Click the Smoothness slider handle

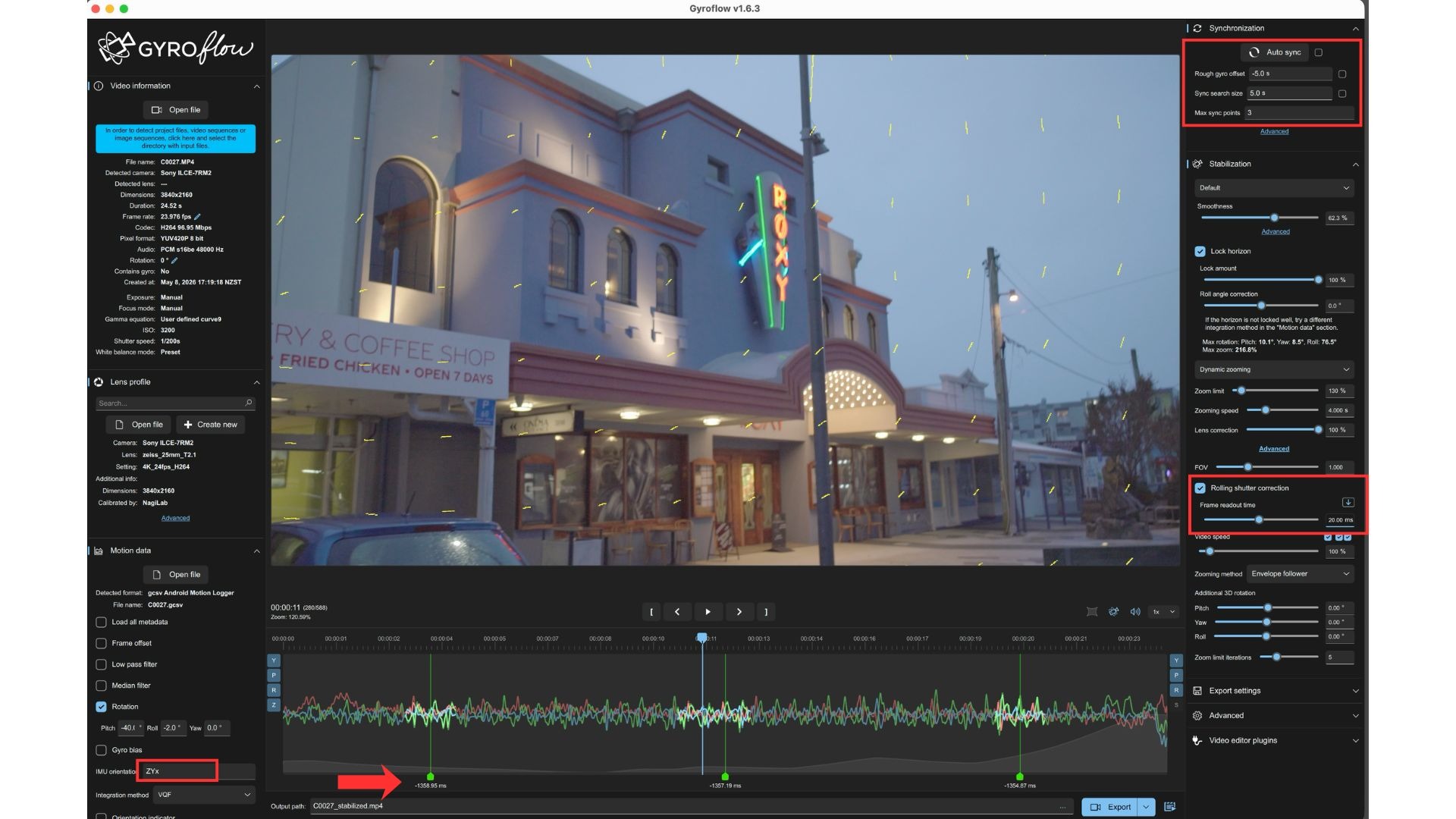point(1274,218)
